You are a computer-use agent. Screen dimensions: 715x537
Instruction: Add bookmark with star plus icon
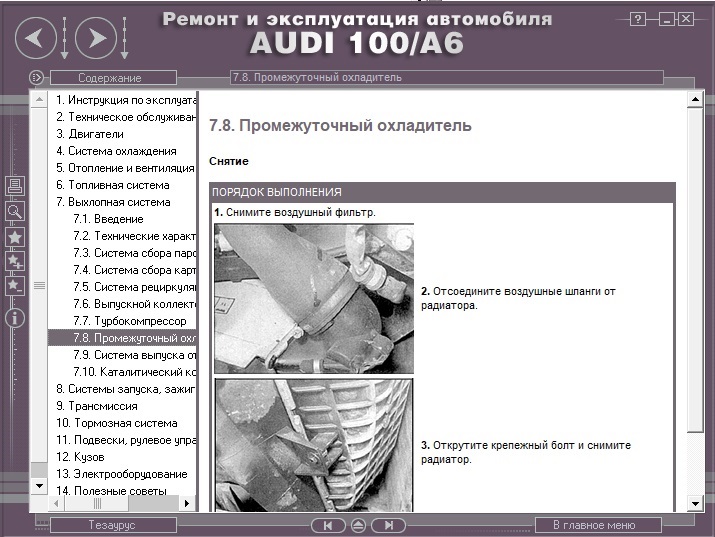click(x=15, y=261)
